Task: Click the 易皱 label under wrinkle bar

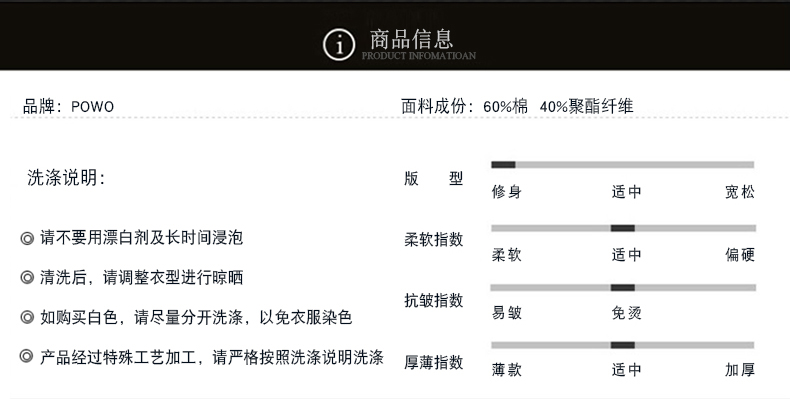Action: 506,312
